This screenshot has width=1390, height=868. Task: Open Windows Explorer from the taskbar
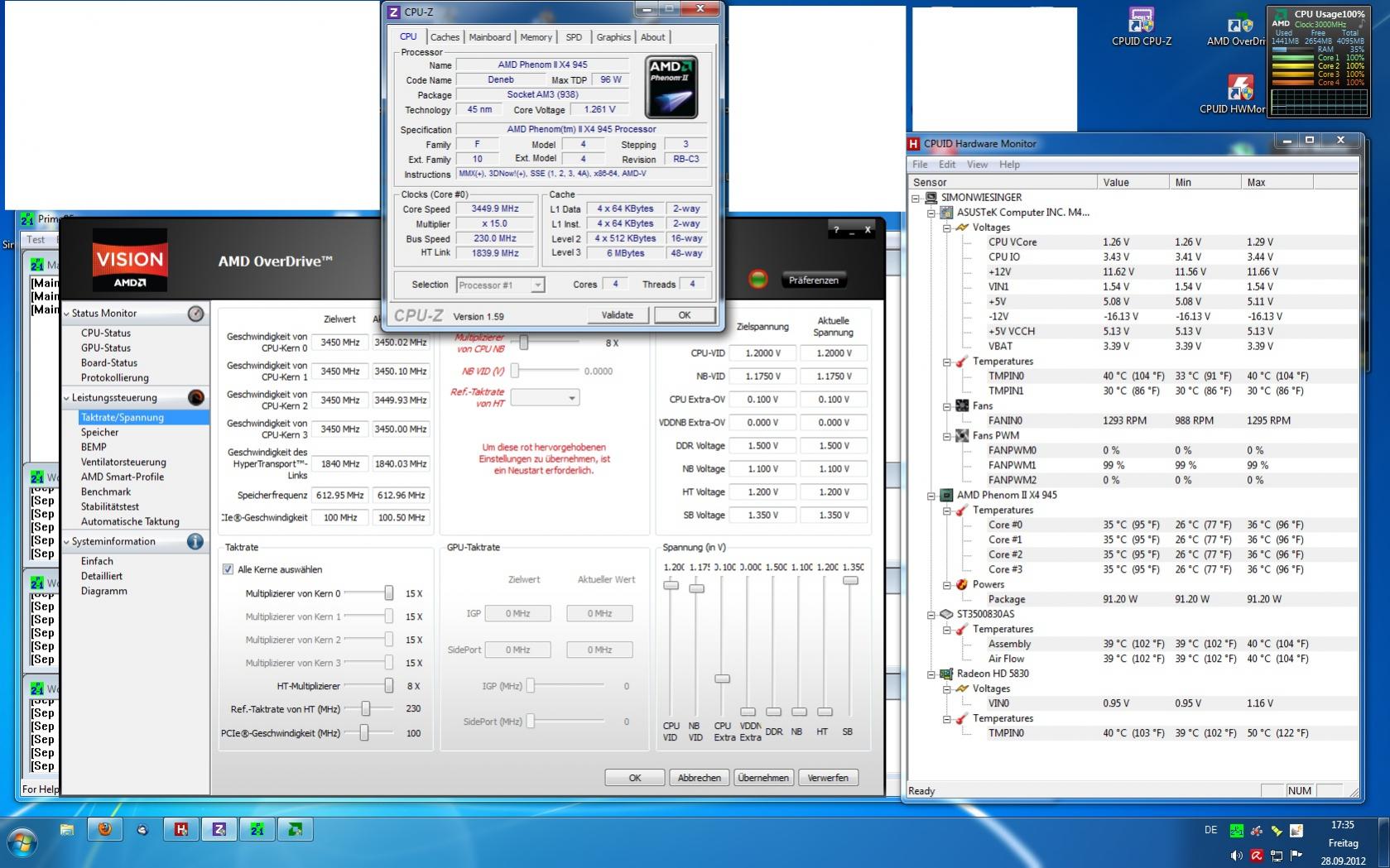click(x=67, y=829)
